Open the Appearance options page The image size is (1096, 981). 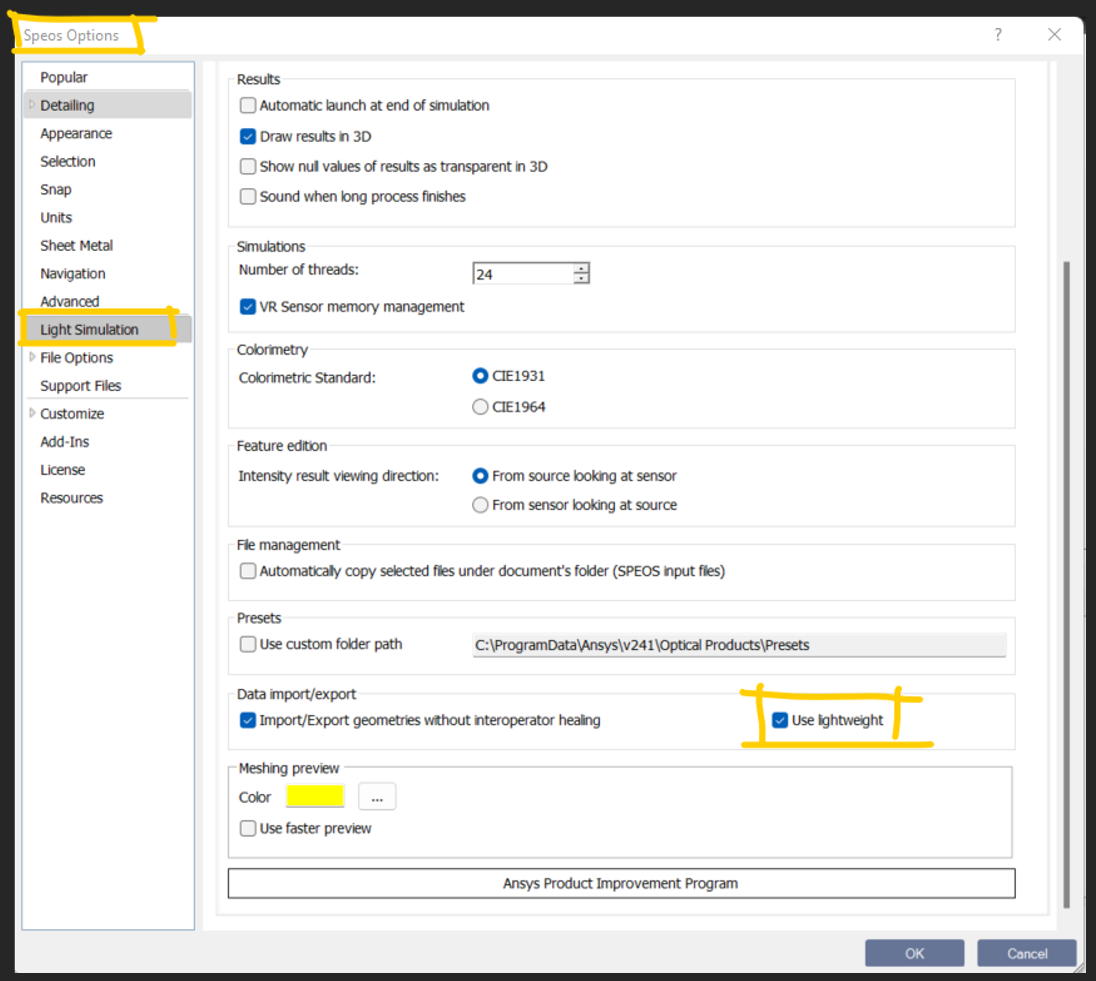coord(76,134)
